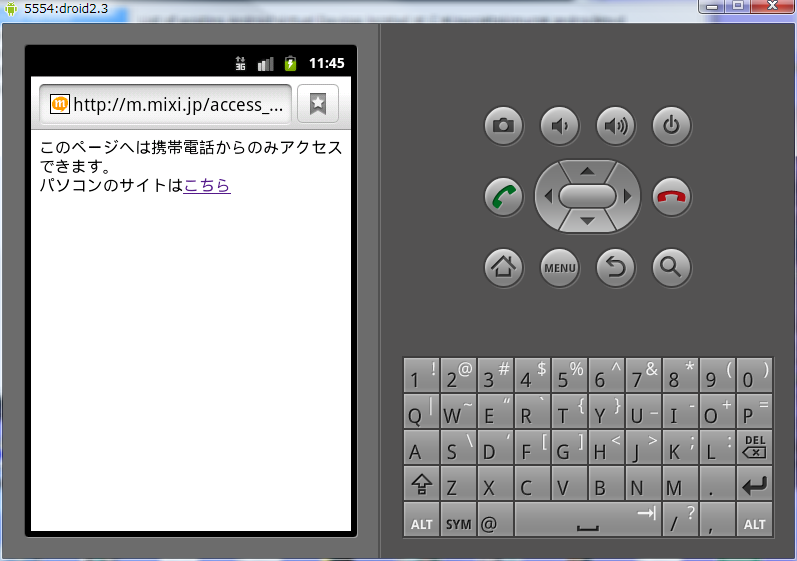Click the D-pad left arrow
This screenshot has height=561, width=797.
[548, 196]
